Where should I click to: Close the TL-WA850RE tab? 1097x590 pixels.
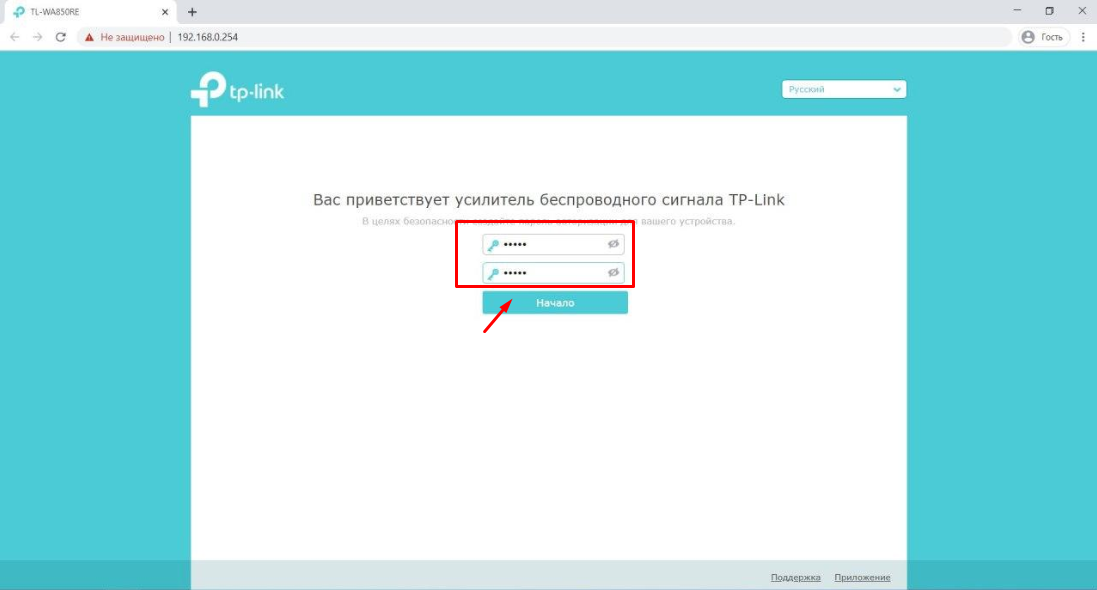click(165, 12)
